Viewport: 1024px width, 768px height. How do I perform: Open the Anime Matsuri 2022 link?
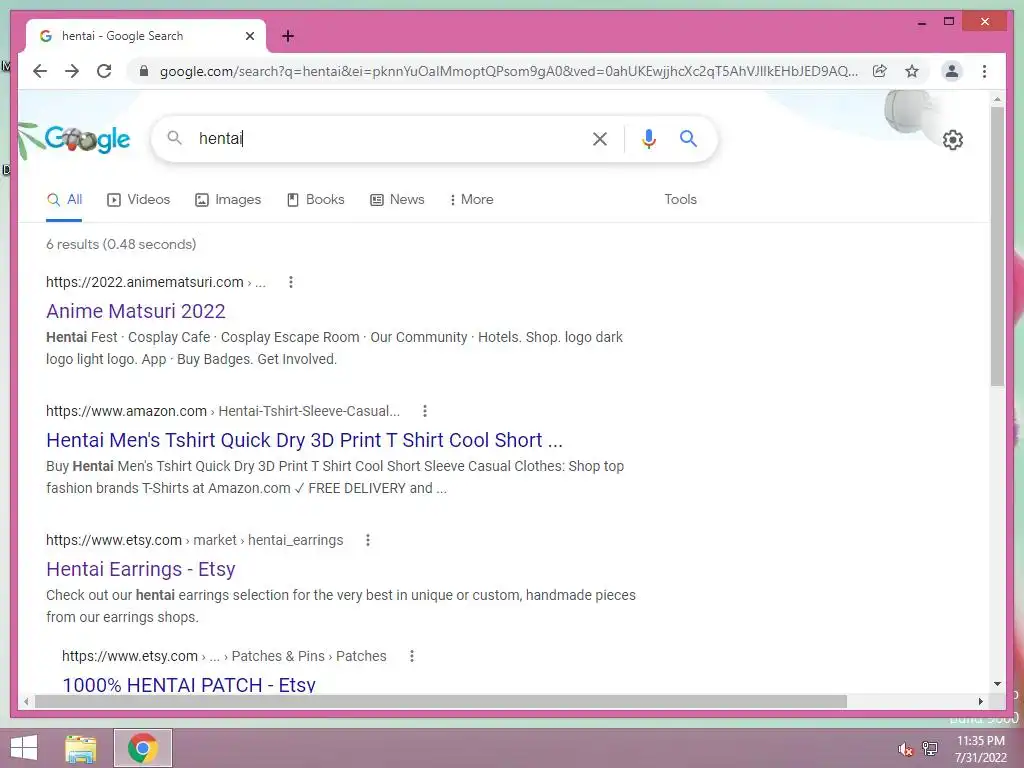tap(136, 311)
